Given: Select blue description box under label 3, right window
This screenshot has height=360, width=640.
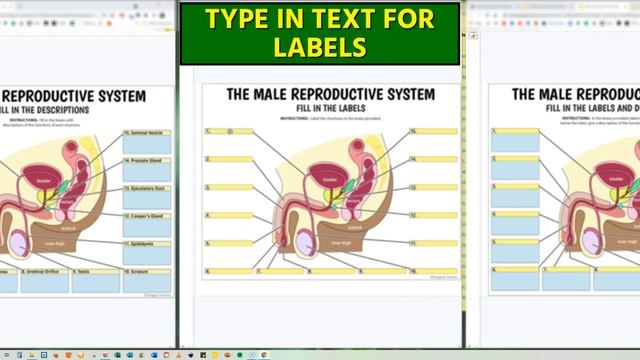Looking at the screenshot, I should pos(515,198).
